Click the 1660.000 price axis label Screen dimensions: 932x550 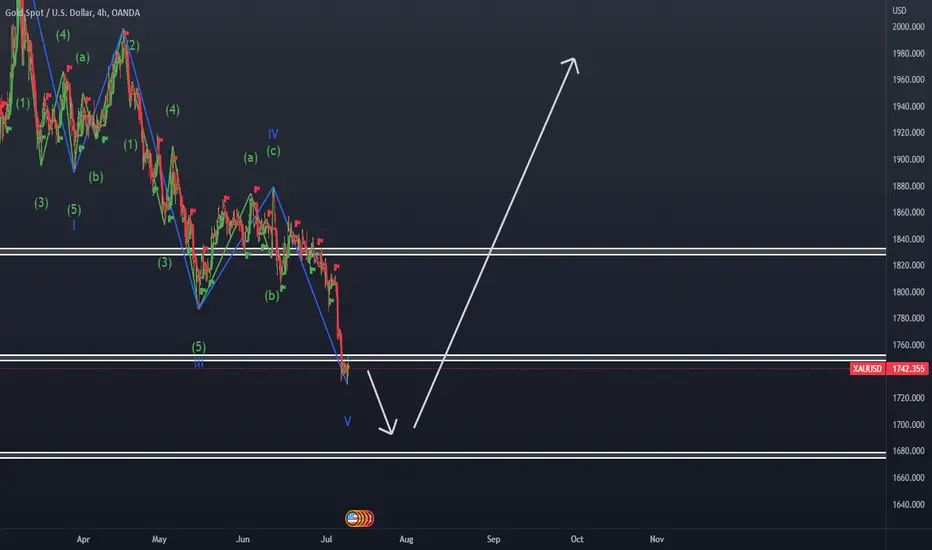click(x=908, y=477)
